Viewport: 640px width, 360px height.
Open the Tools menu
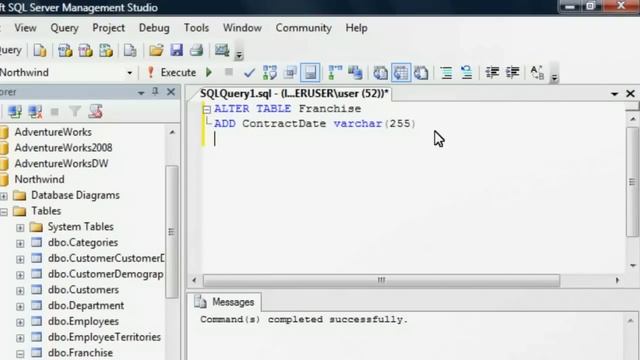(x=196, y=28)
